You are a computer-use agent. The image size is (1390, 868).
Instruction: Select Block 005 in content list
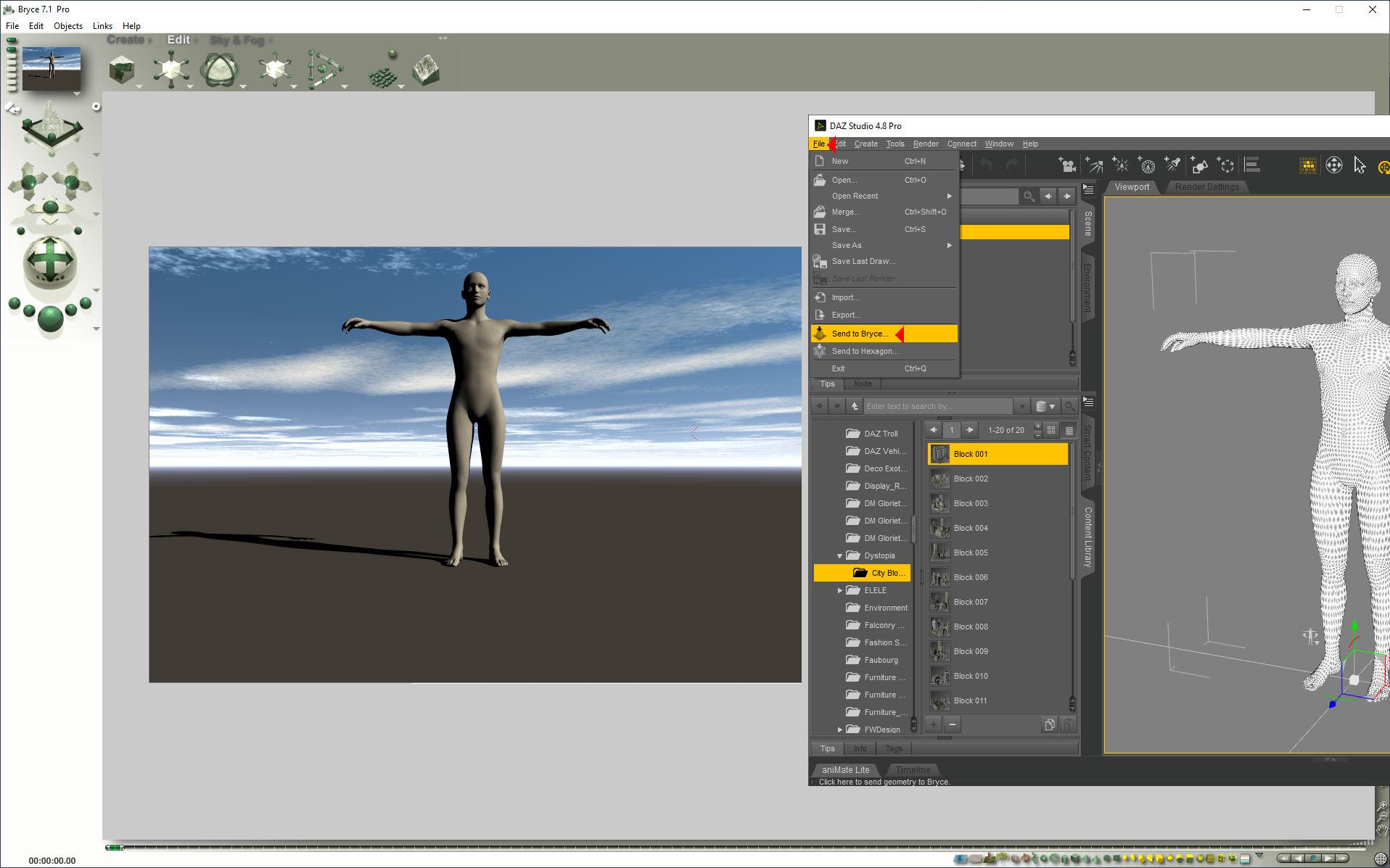pyautogui.click(x=971, y=553)
